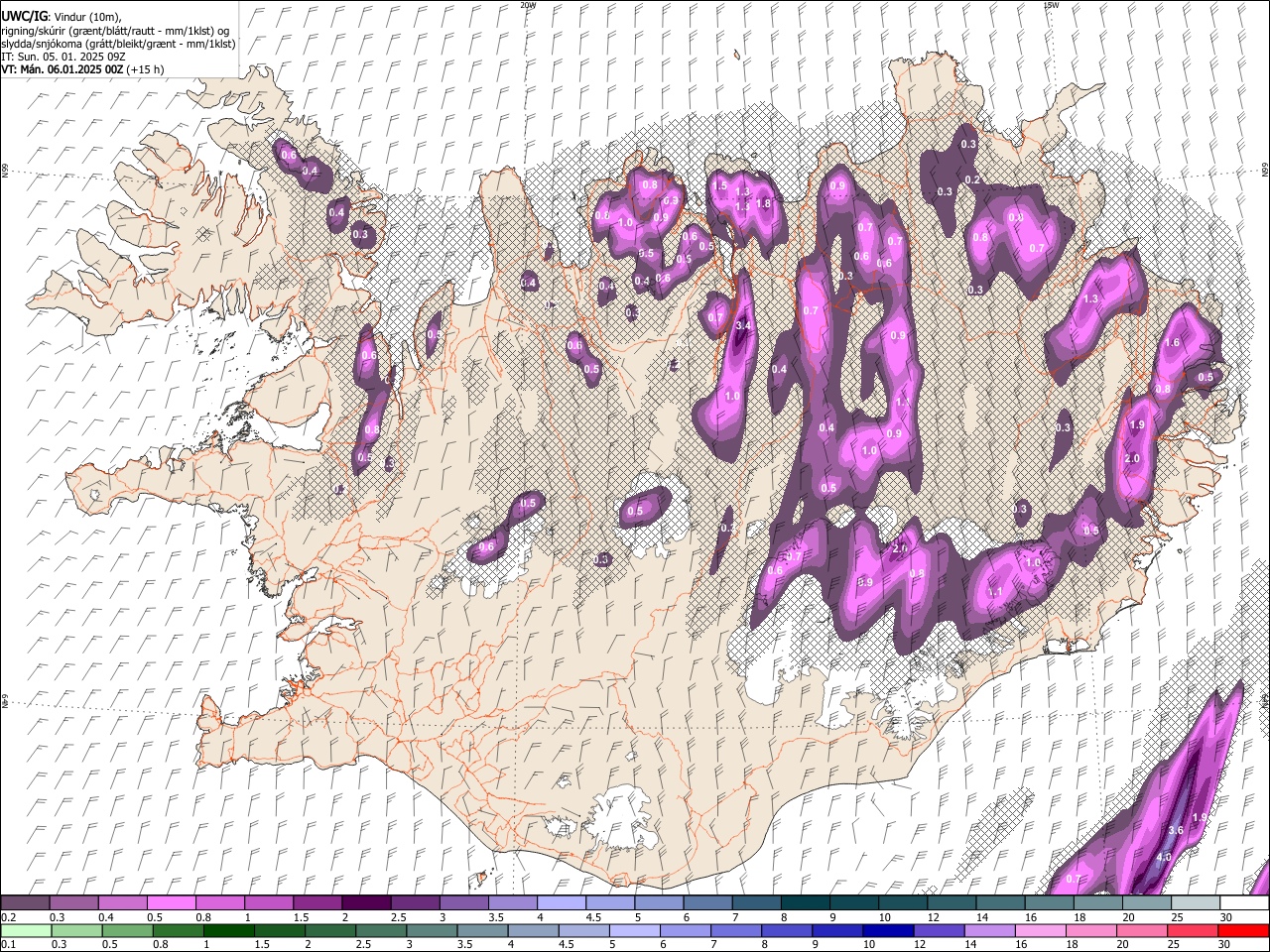Viewport: 1270px width, 952px height.
Task: Select the white 30 swatch on snow legend
Action: coord(1244,903)
